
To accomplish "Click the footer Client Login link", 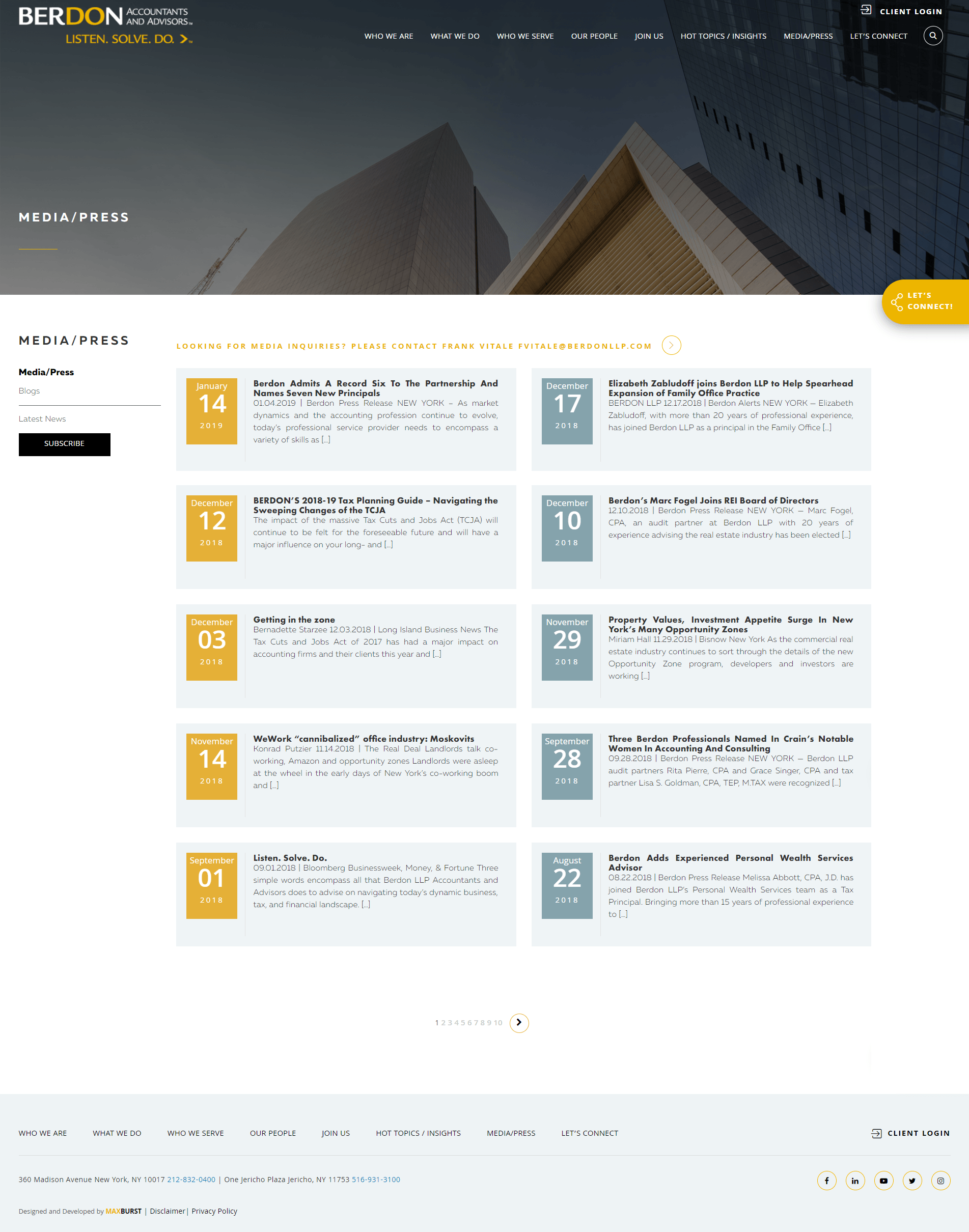I will click(919, 1133).
